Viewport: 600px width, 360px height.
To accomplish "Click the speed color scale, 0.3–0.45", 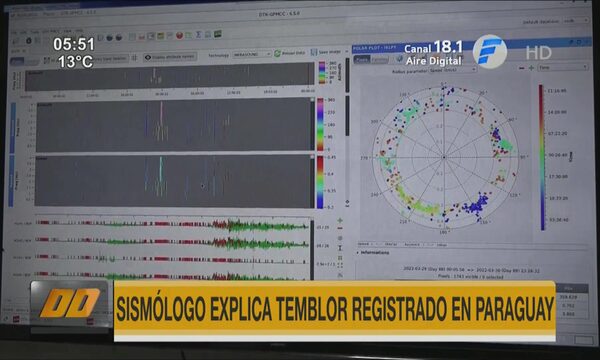I will (320, 182).
